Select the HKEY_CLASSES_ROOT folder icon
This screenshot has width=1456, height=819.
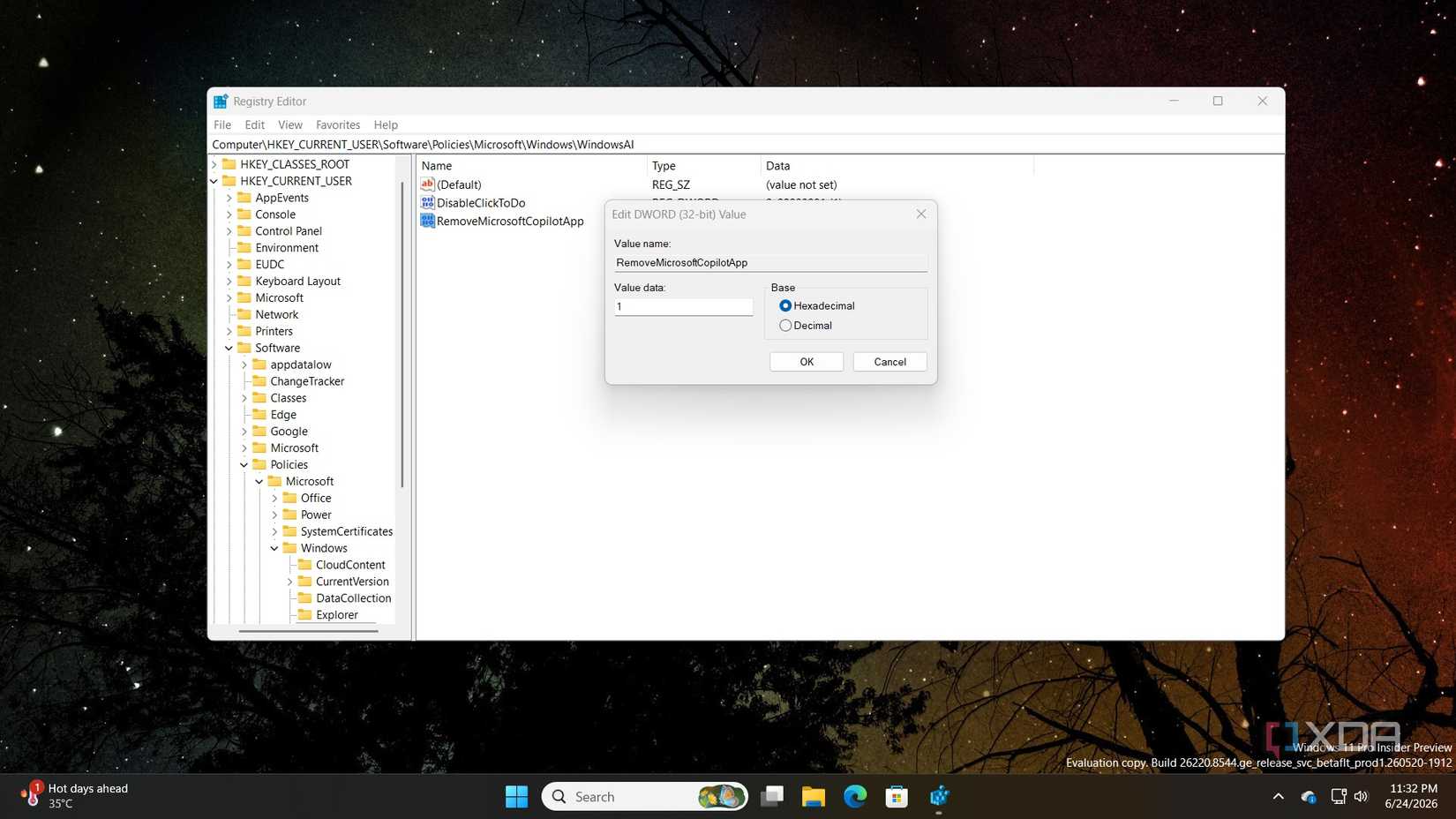point(229,164)
